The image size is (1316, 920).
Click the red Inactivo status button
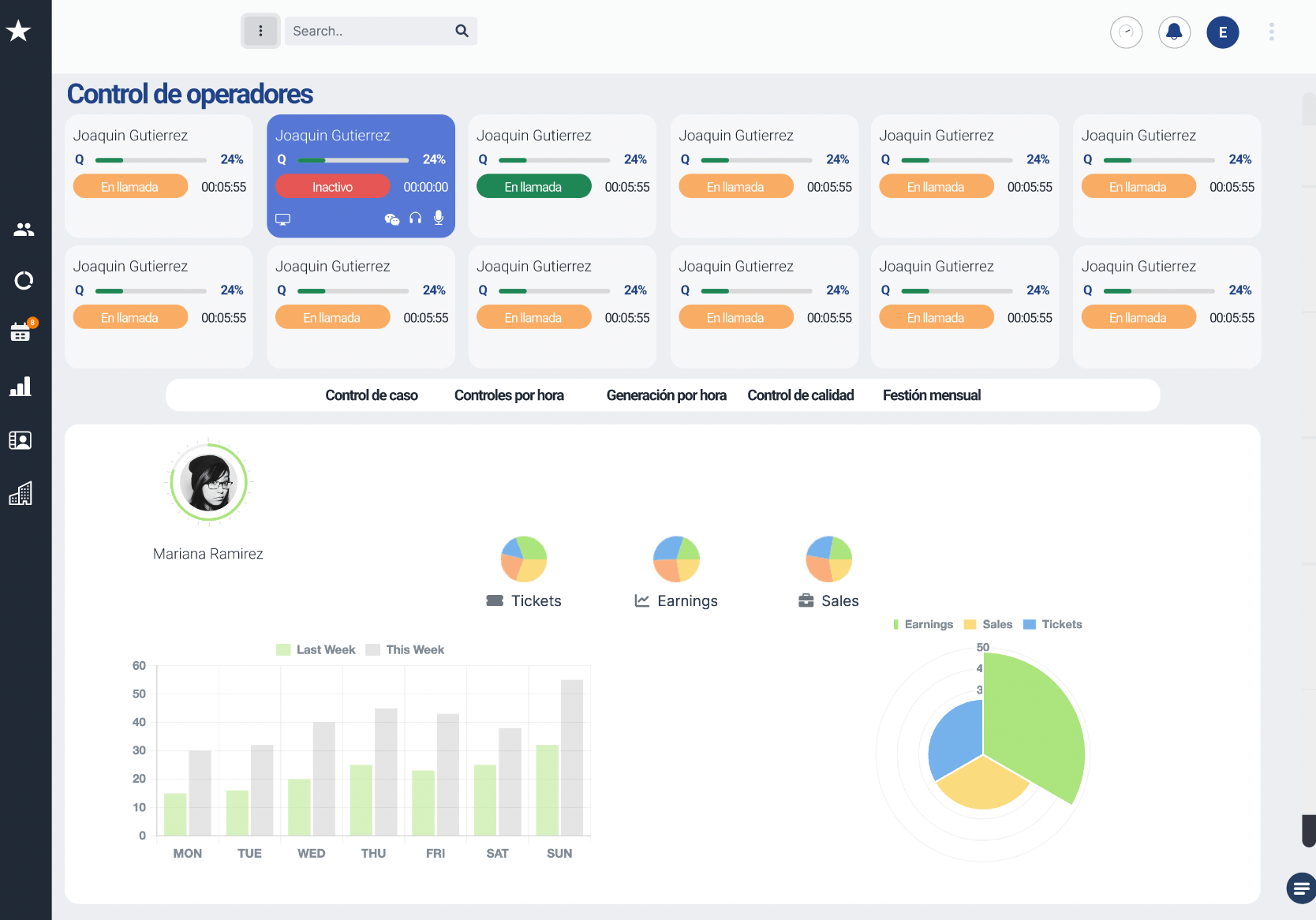coord(332,187)
